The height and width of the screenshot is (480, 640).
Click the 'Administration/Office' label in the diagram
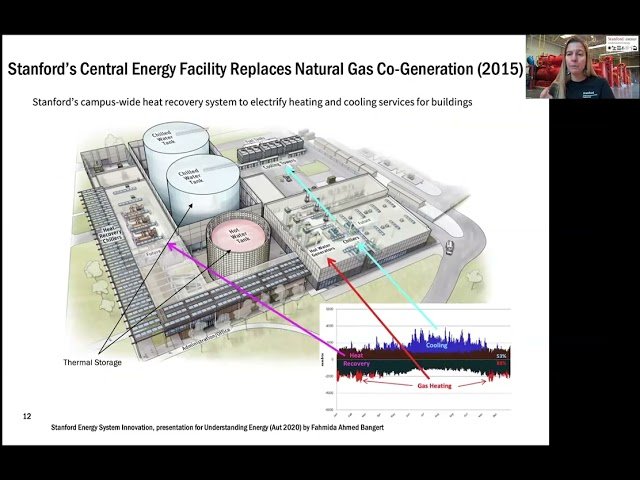(207, 339)
